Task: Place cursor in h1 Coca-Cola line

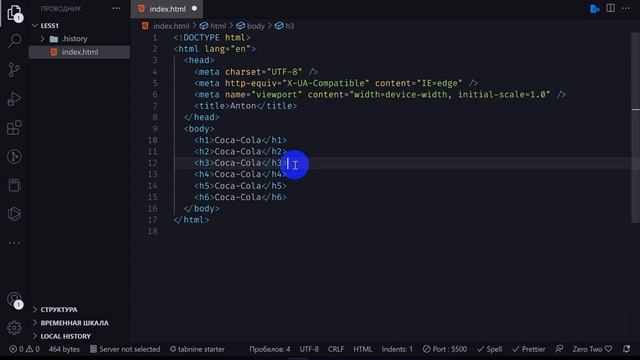Action: pyautogui.click(x=240, y=140)
